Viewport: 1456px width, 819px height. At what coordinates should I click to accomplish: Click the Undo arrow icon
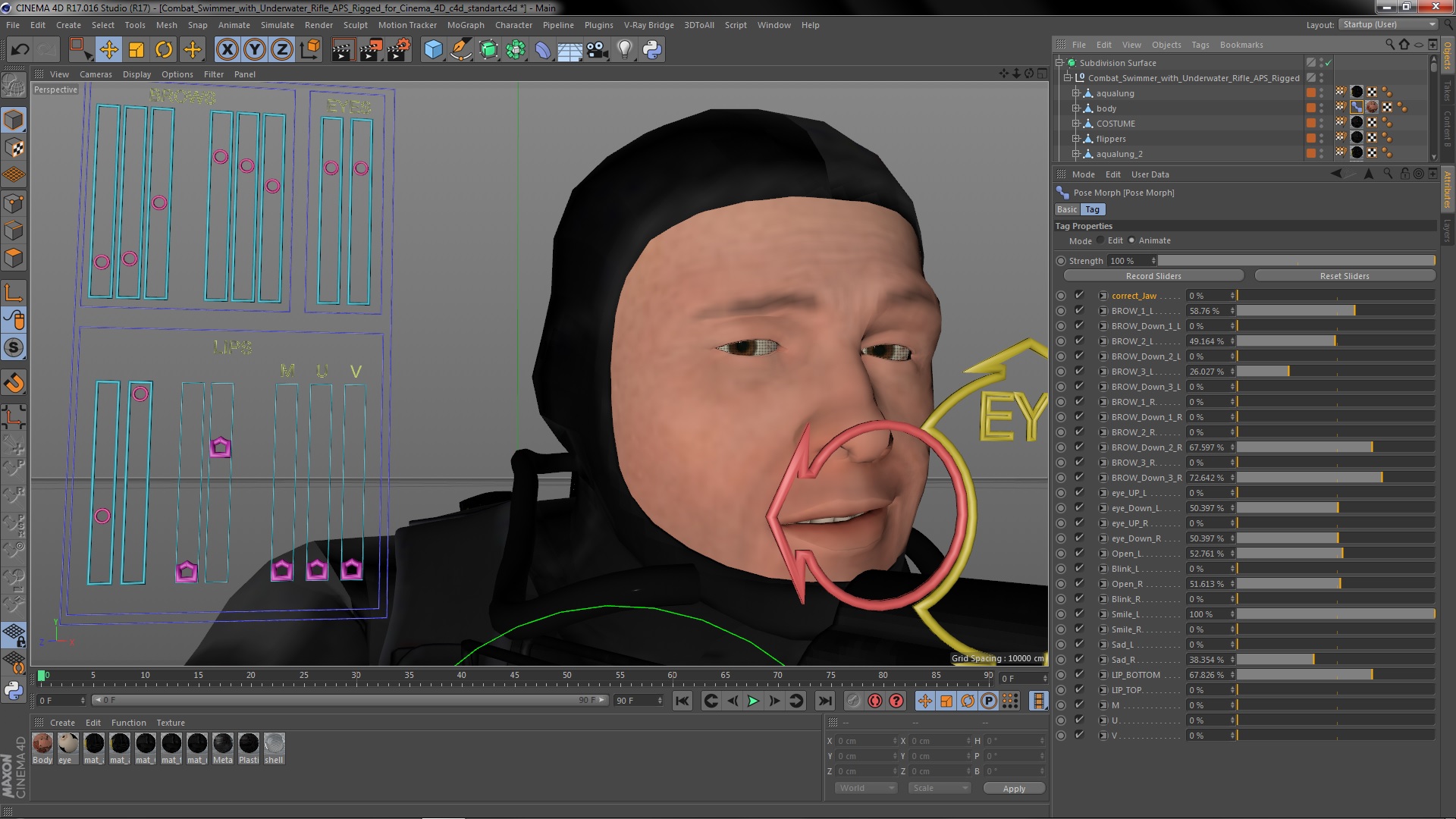coord(20,50)
